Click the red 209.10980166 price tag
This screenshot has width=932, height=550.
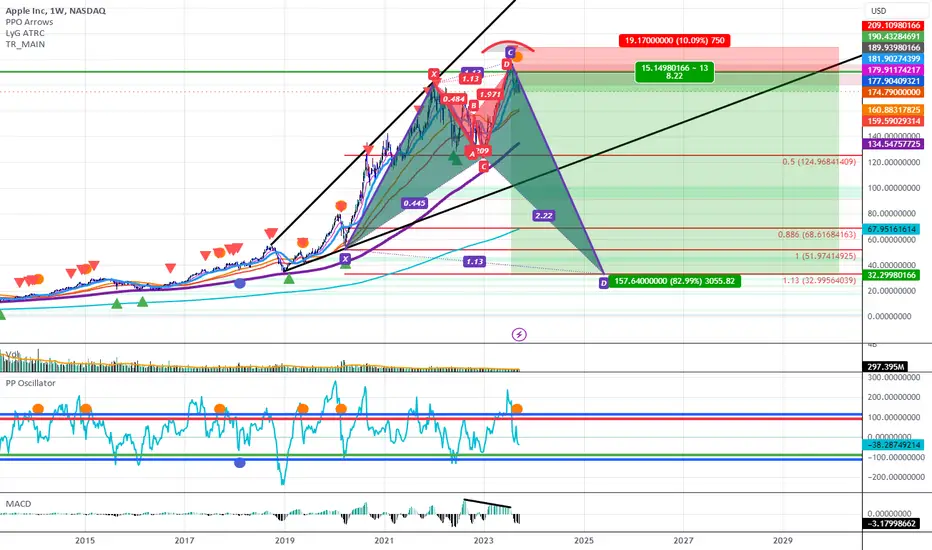893,26
